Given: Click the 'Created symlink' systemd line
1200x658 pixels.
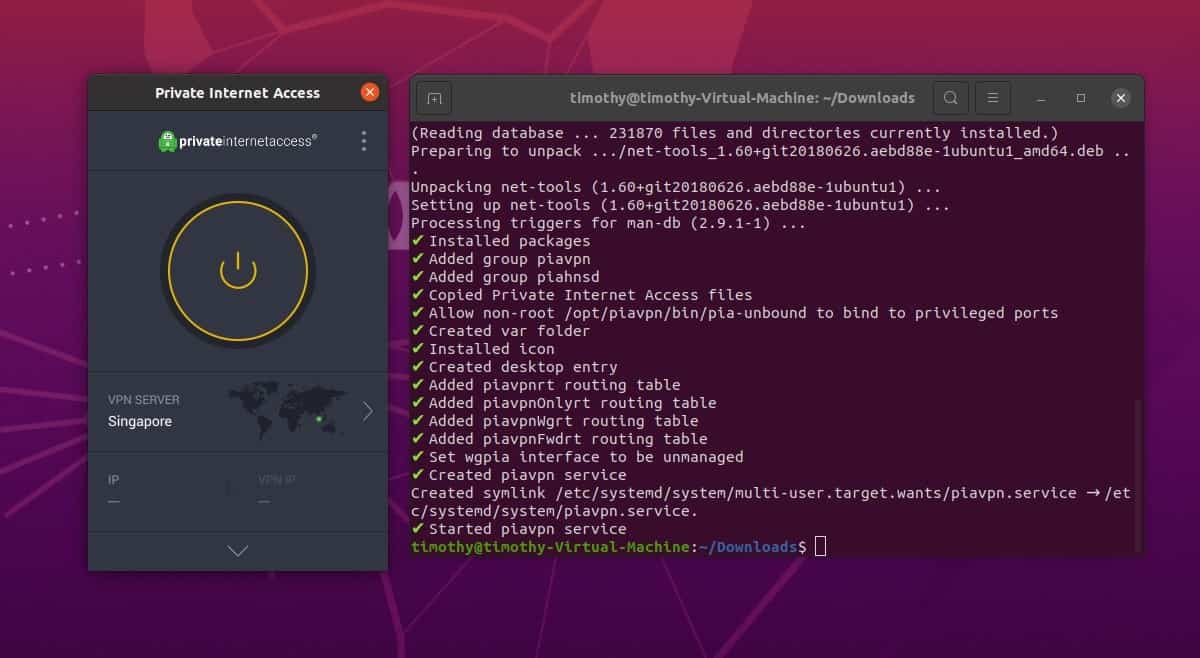Looking at the screenshot, I should (771, 501).
